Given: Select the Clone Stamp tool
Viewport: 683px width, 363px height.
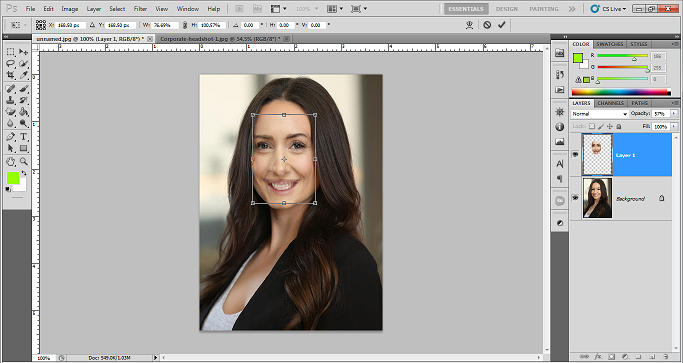Looking at the screenshot, I should click(x=11, y=100).
